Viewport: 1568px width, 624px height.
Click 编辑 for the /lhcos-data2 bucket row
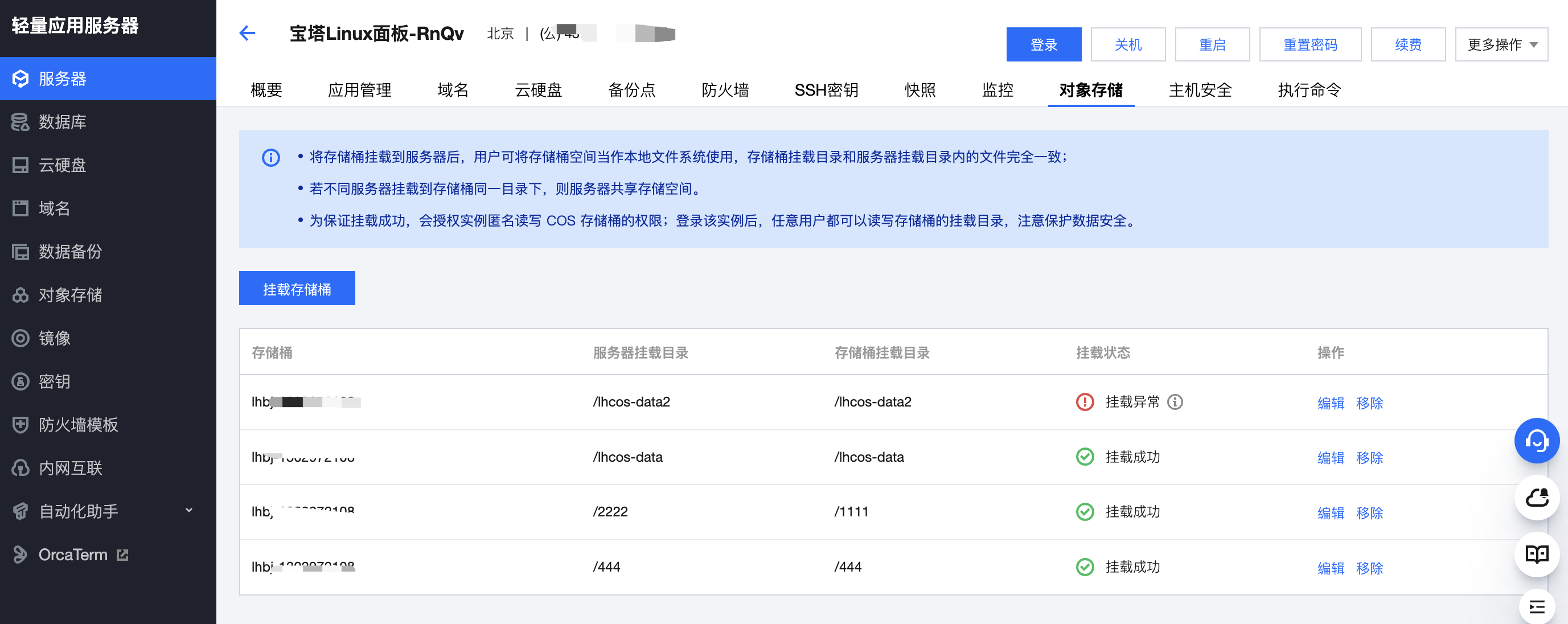coord(1330,403)
